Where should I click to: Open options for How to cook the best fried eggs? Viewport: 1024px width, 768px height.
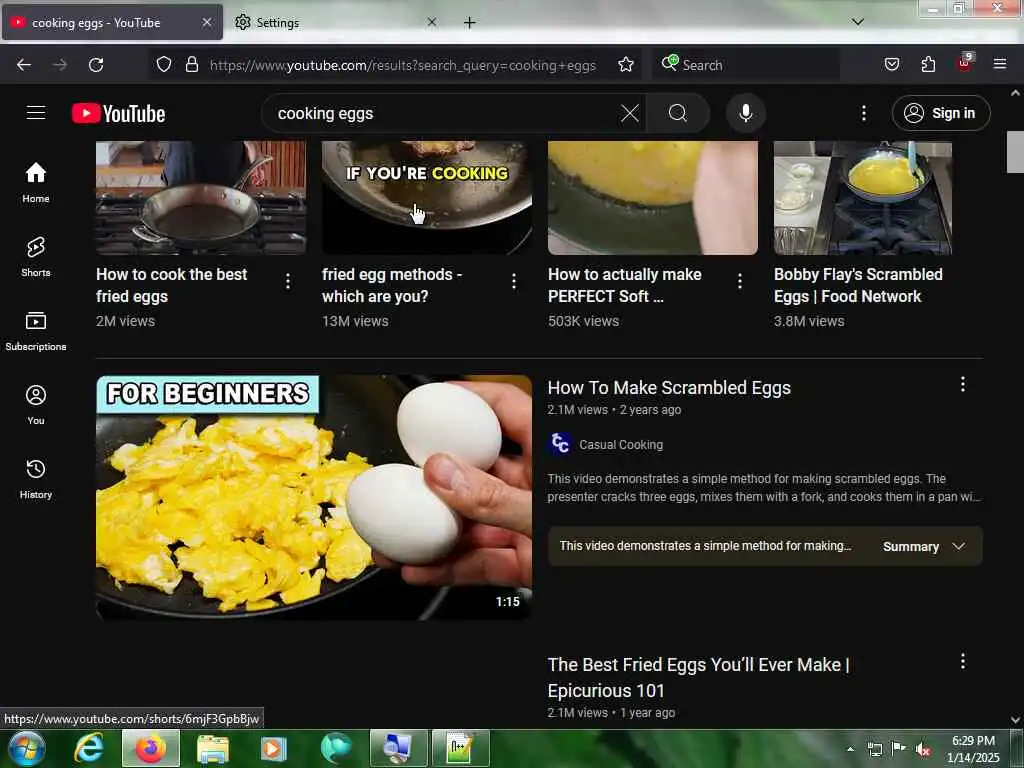point(287,281)
